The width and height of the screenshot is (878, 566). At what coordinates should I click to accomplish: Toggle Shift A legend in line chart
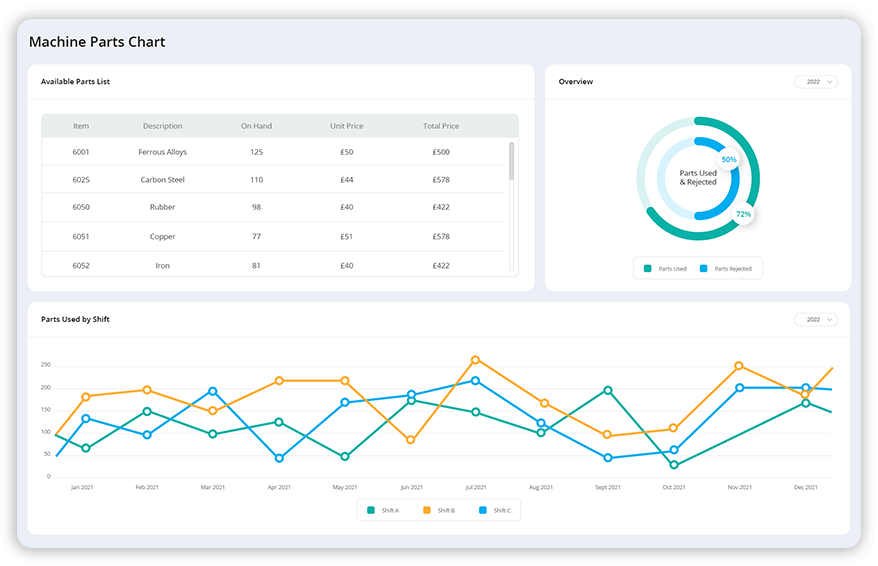[383, 511]
